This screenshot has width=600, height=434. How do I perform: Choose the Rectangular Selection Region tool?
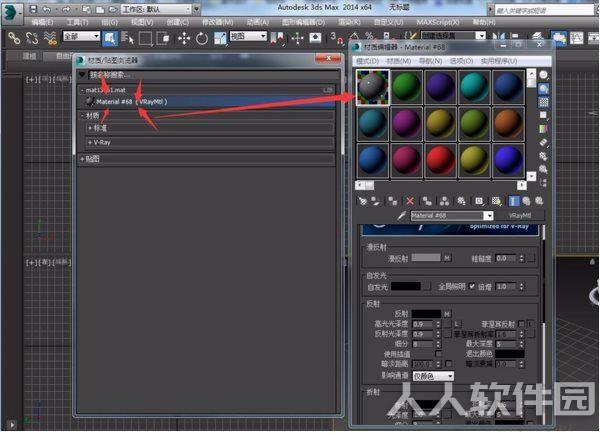tap(145, 38)
